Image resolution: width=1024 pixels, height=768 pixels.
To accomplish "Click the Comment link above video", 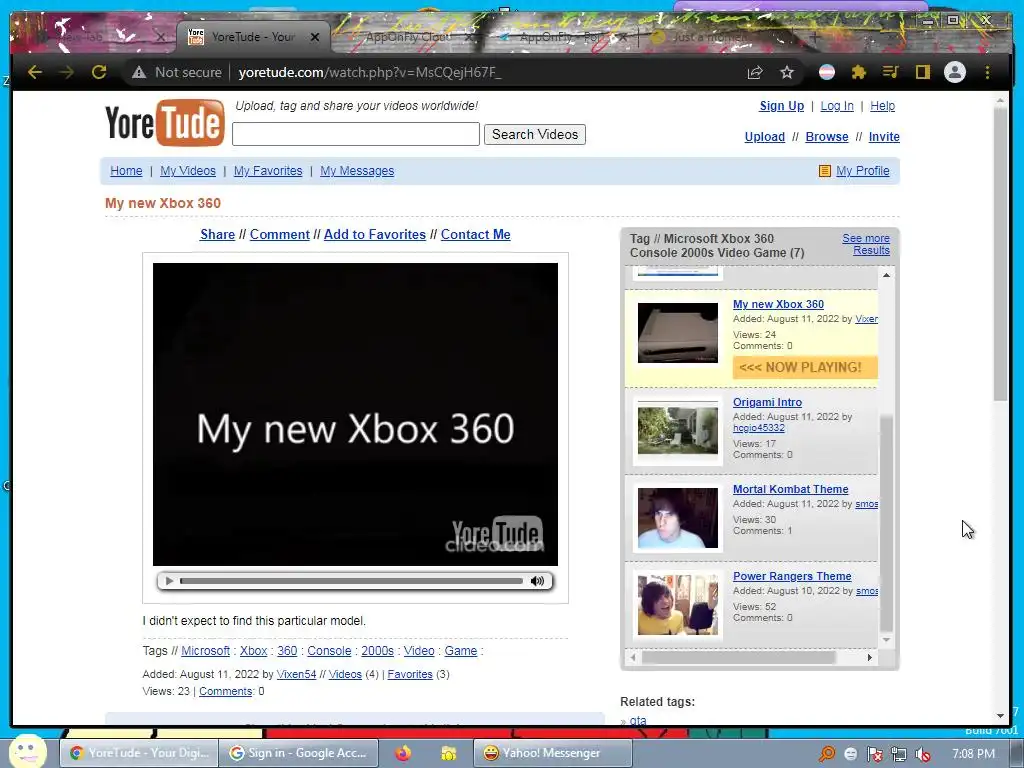I will pyautogui.click(x=280, y=234).
